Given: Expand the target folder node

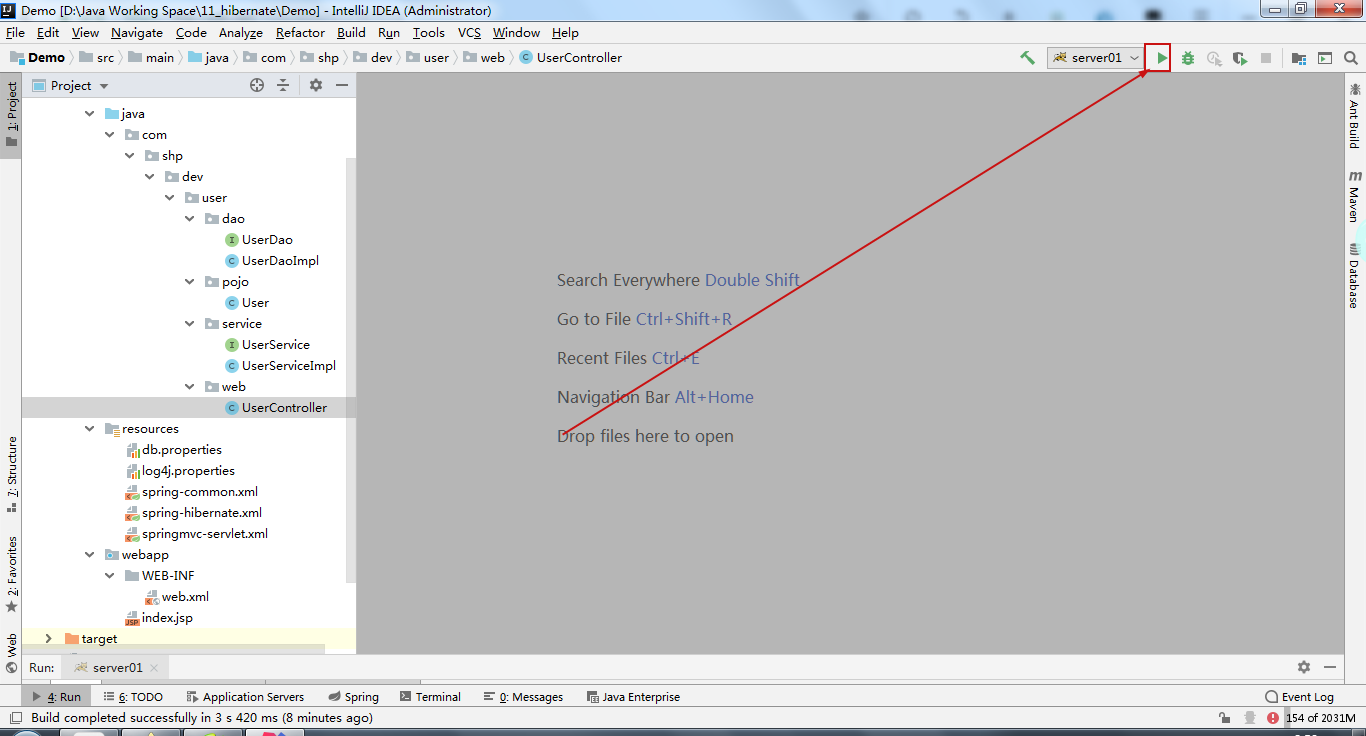Looking at the screenshot, I should (x=48, y=639).
